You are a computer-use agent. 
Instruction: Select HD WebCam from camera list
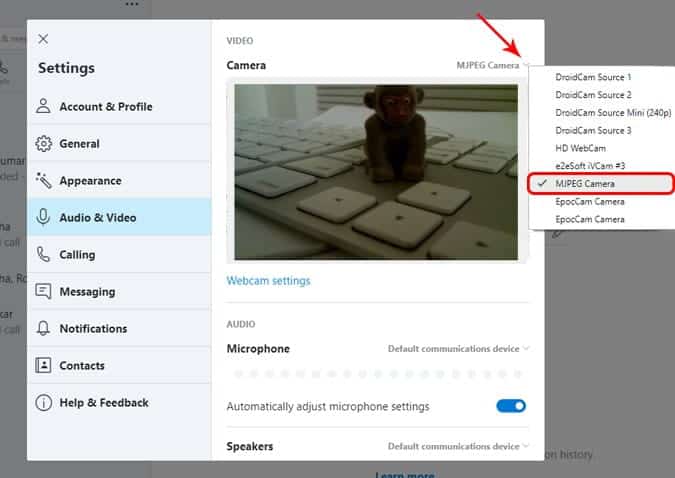point(601,148)
